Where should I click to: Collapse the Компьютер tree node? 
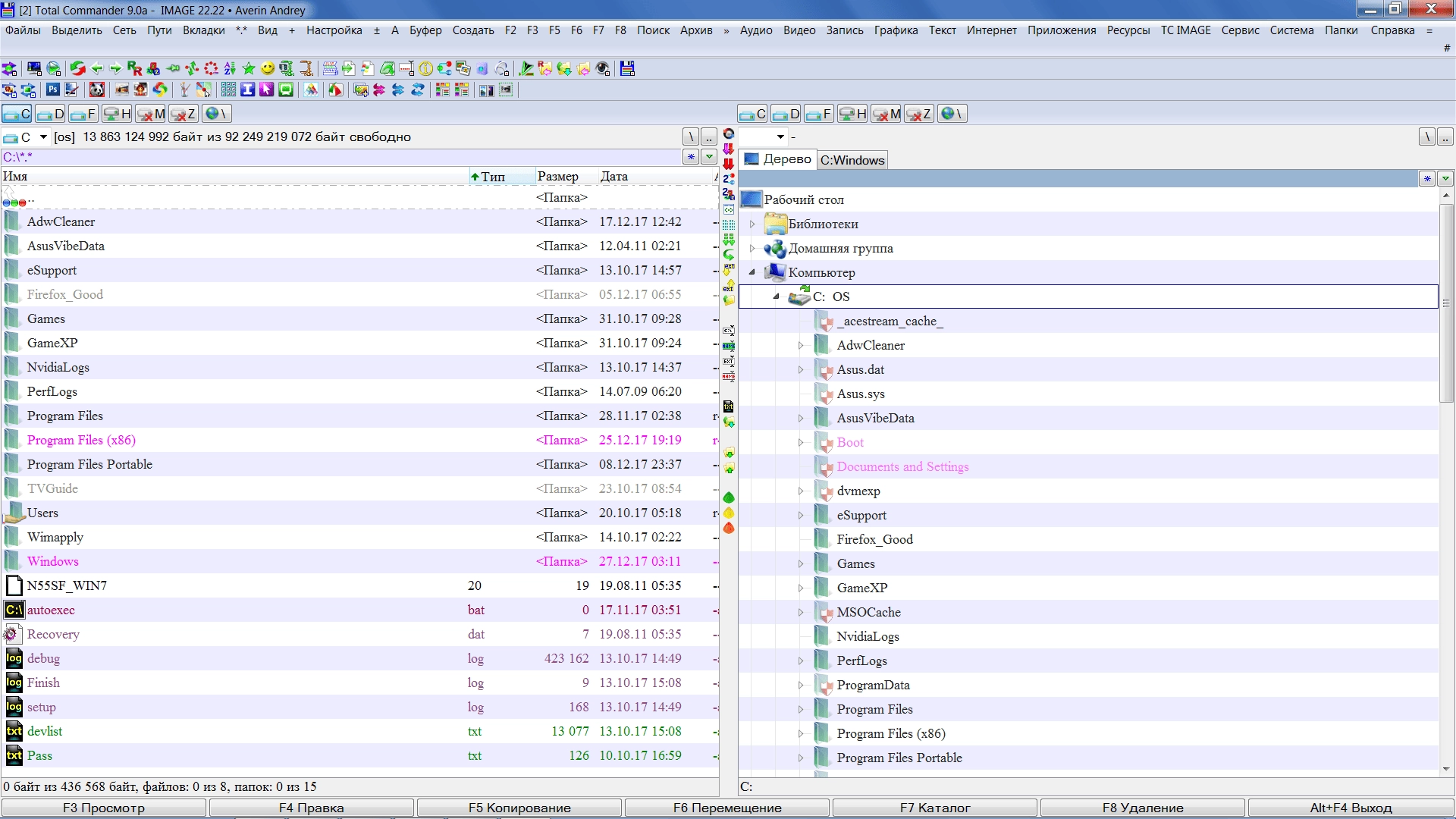pos(752,272)
